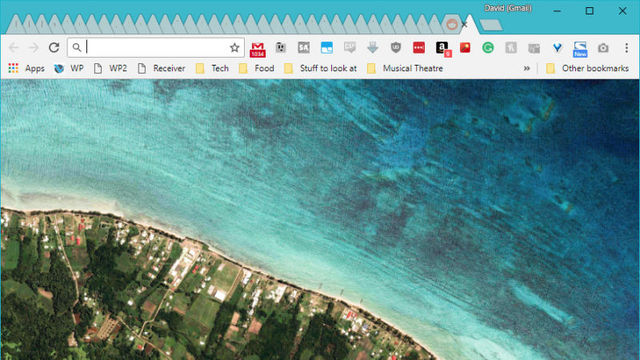640x360 pixels.
Task: Close the active tab with the X
Action: coord(464,24)
